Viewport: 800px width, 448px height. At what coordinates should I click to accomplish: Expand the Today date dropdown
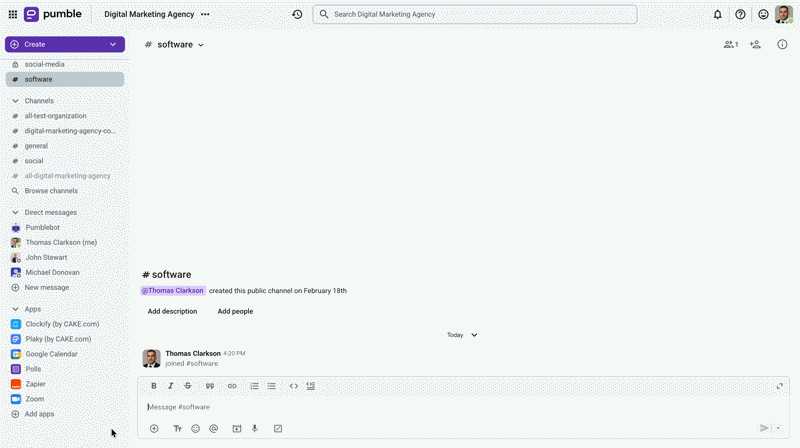coord(474,335)
